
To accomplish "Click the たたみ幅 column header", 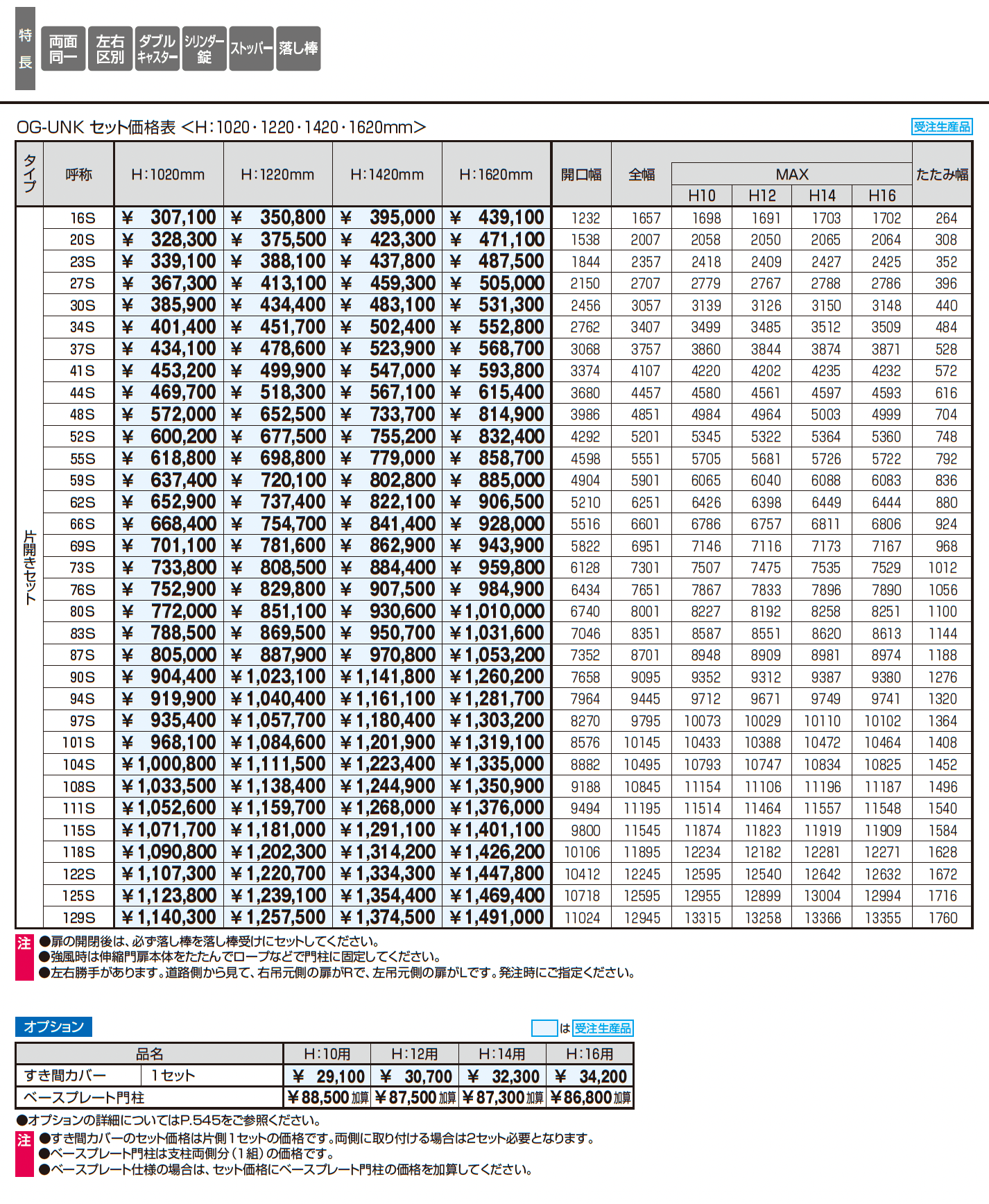I will point(942,175).
